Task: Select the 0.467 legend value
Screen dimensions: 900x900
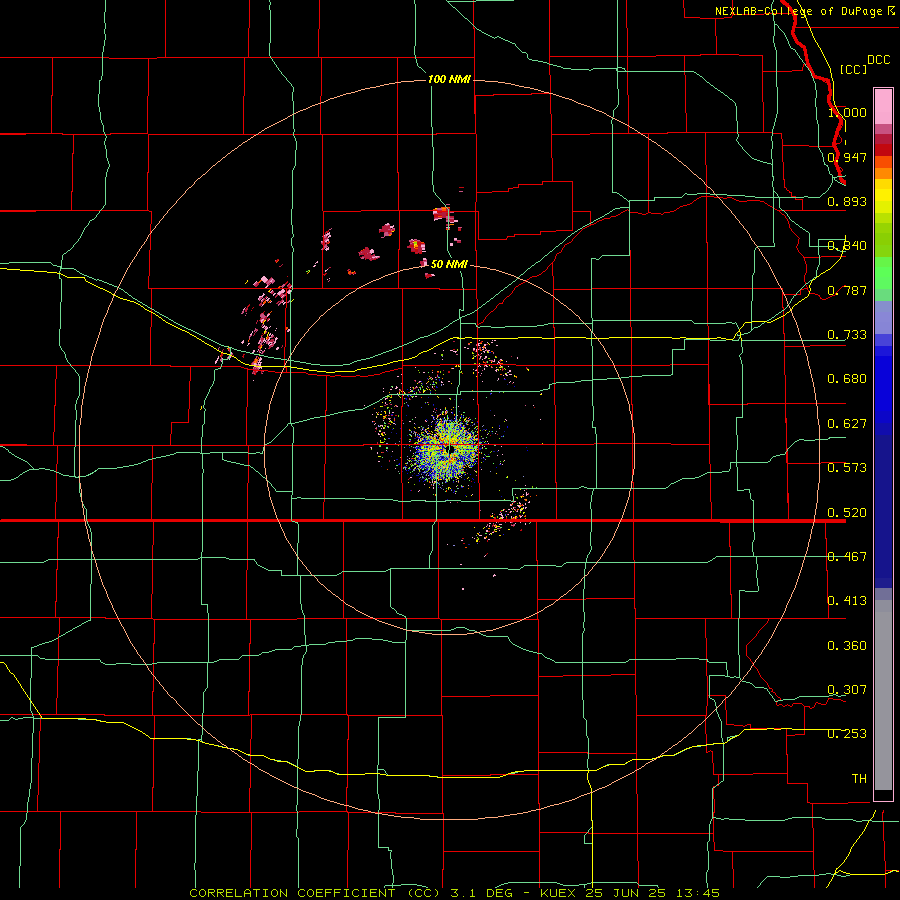Action: click(x=847, y=557)
